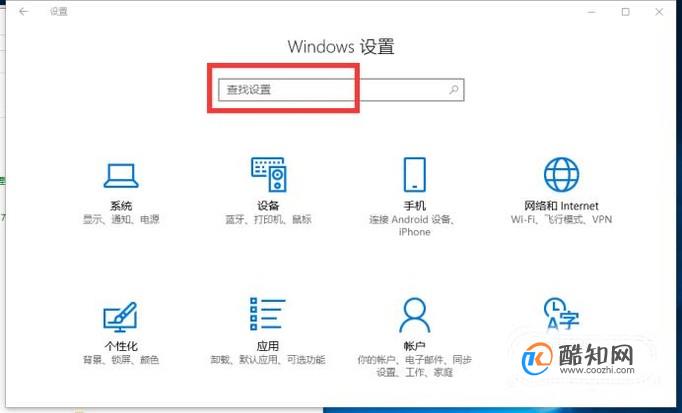Viewport: 682px width, 413px height.
Task: Click the back arrow in Settings
Action: [x=23, y=12]
